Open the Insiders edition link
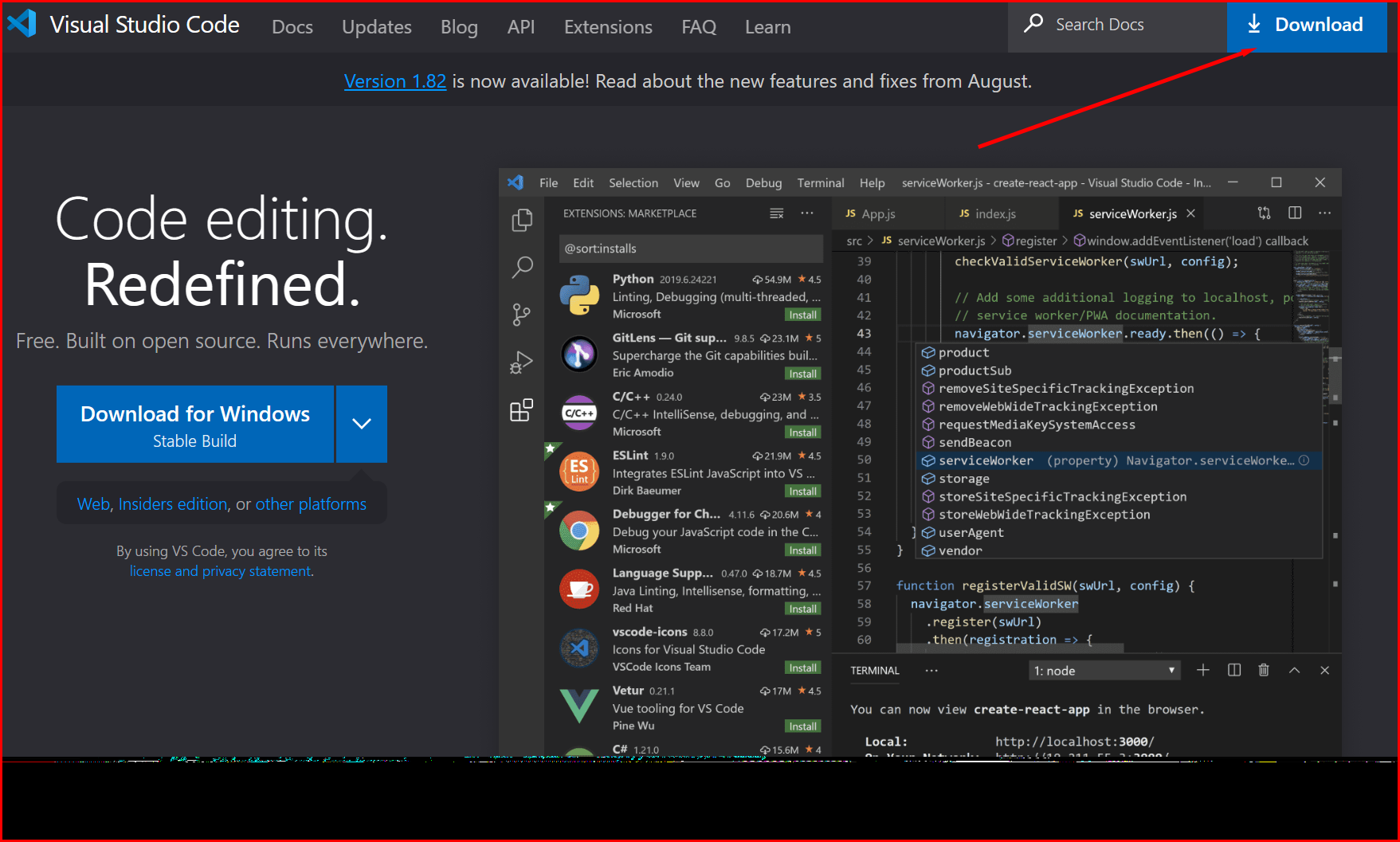The width and height of the screenshot is (1400, 842). pos(173,504)
